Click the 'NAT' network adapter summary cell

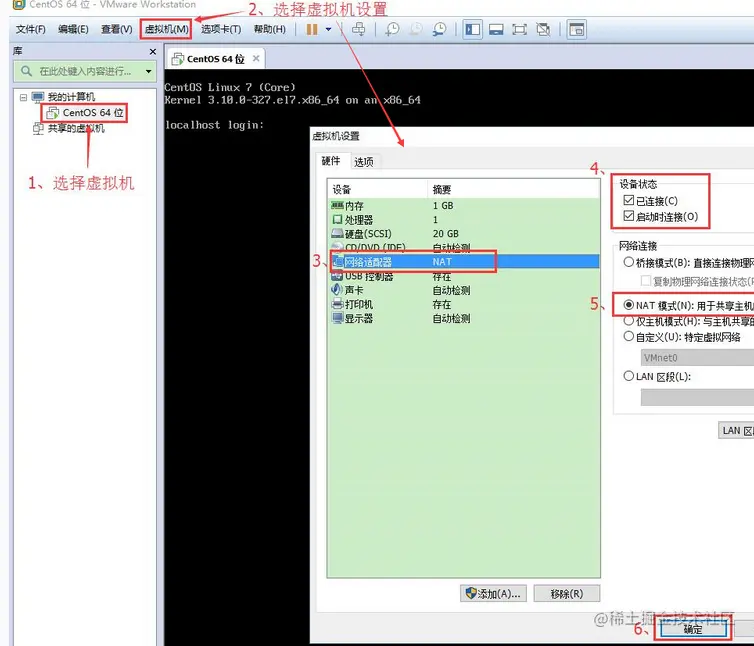(x=442, y=262)
